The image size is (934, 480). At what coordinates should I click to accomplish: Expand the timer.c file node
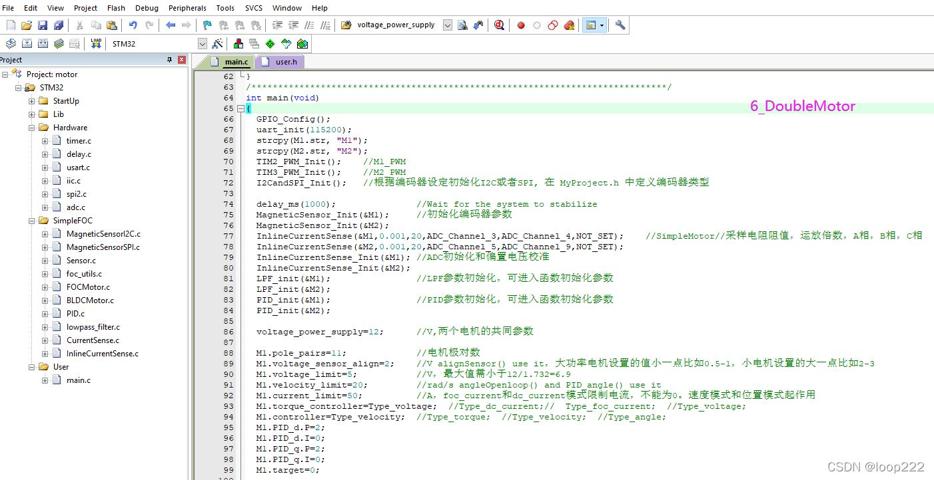pyautogui.click(x=45, y=141)
